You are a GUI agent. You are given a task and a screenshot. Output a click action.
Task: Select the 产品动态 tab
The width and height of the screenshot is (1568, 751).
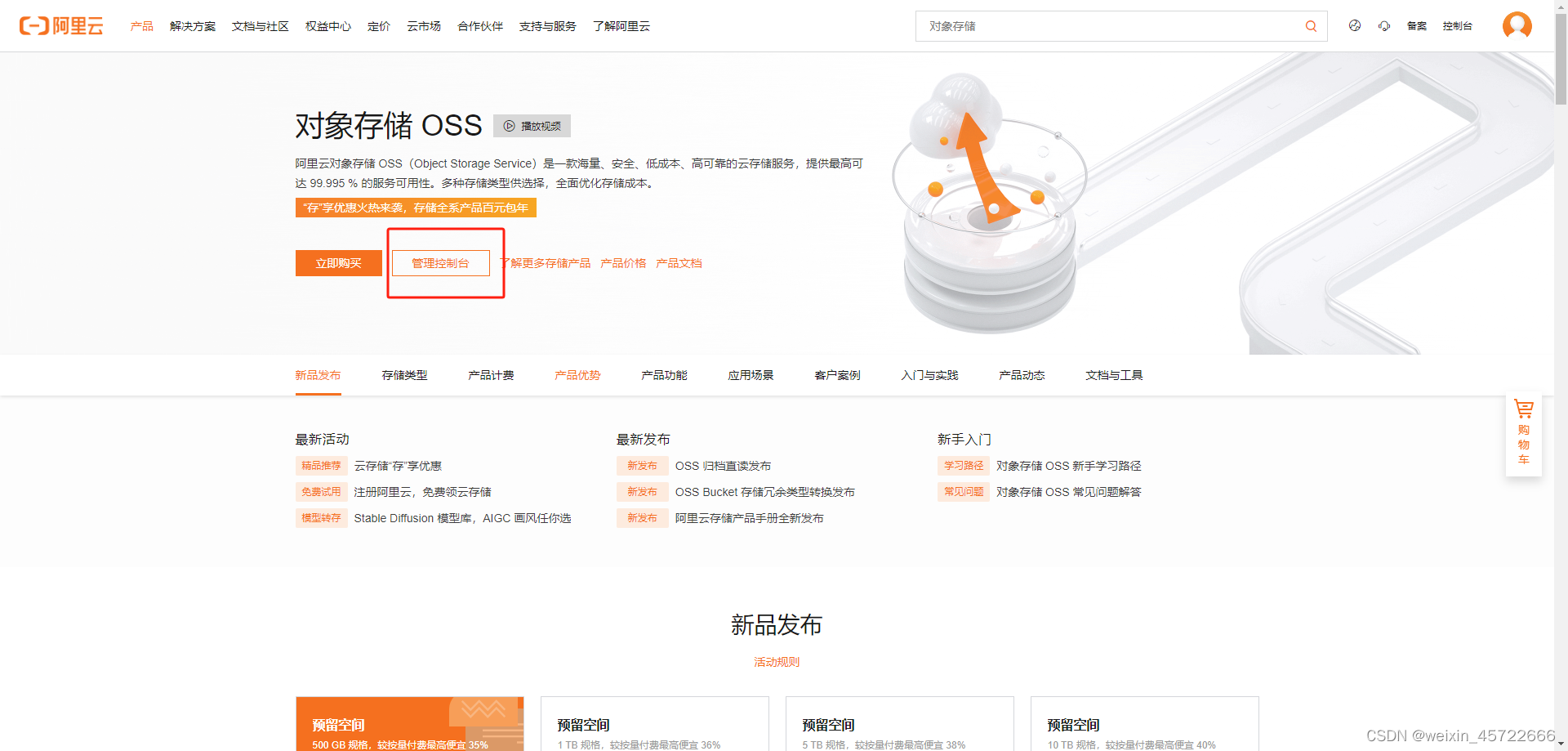tap(1022, 375)
